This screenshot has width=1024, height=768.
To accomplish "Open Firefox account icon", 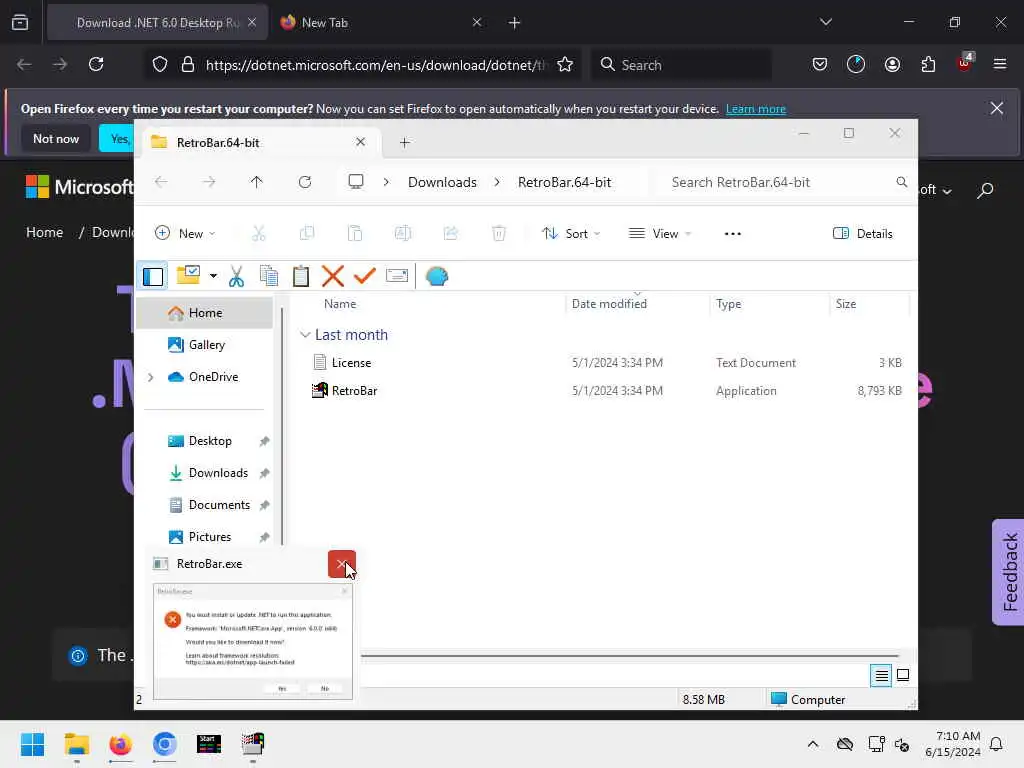I will pyautogui.click(x=892, y=64).
